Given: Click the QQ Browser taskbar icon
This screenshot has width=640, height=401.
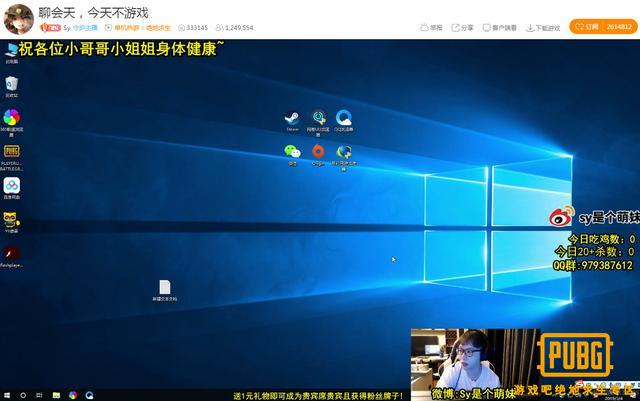Looking at the screenshot, I should pos(89,395).
